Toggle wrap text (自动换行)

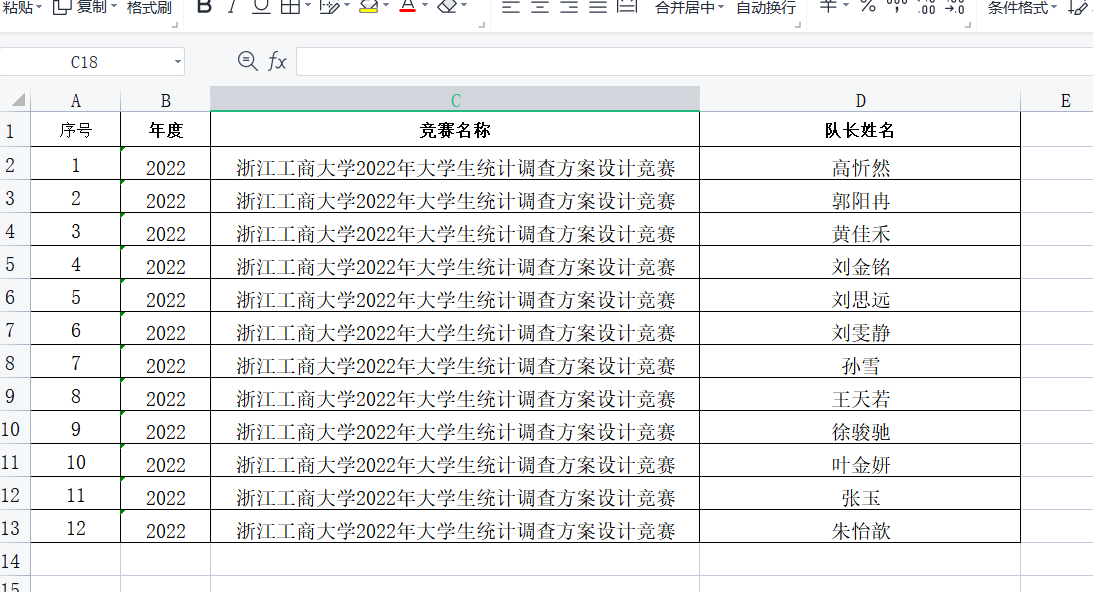click(765, 8)
